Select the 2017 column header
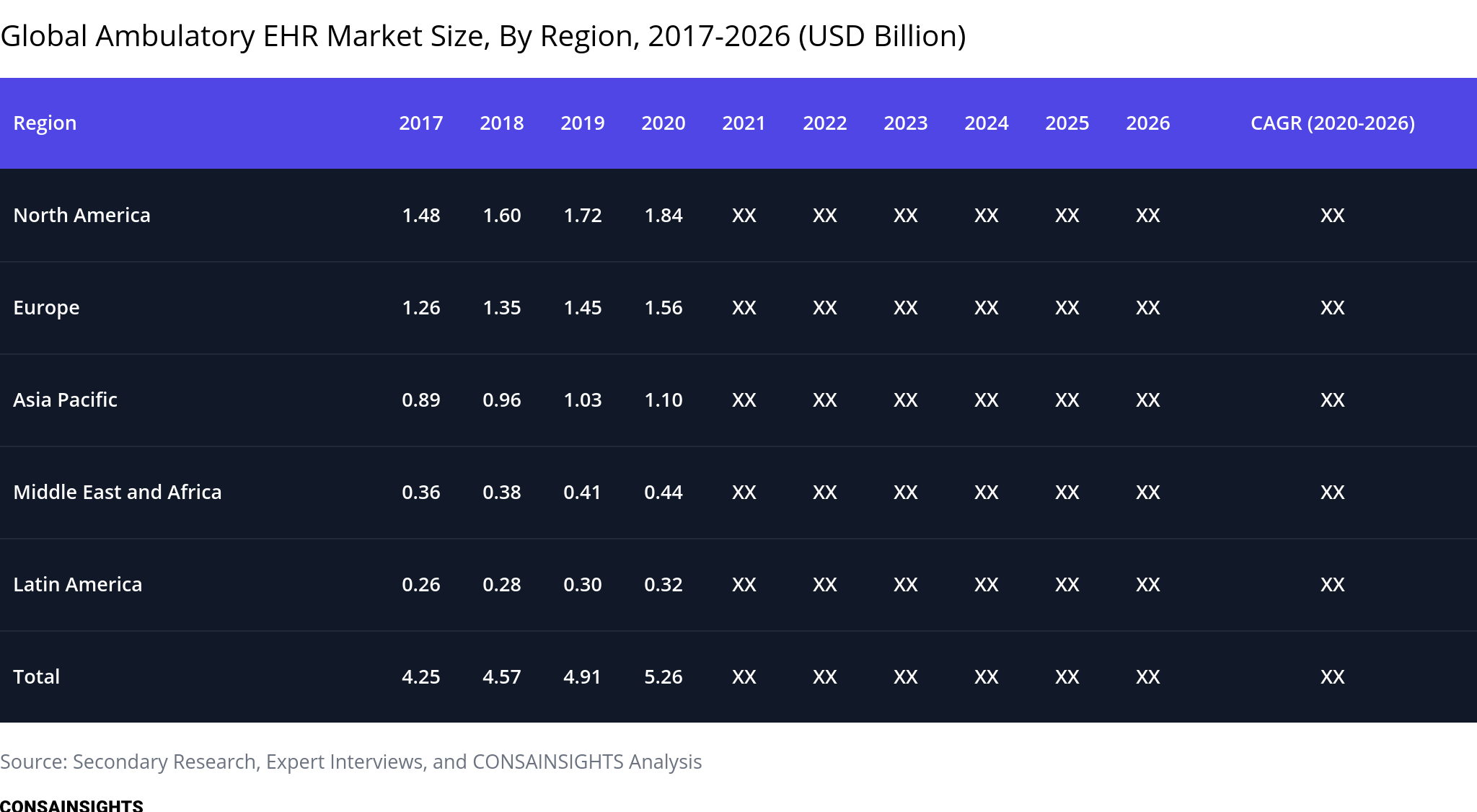 tap(421, 123)
